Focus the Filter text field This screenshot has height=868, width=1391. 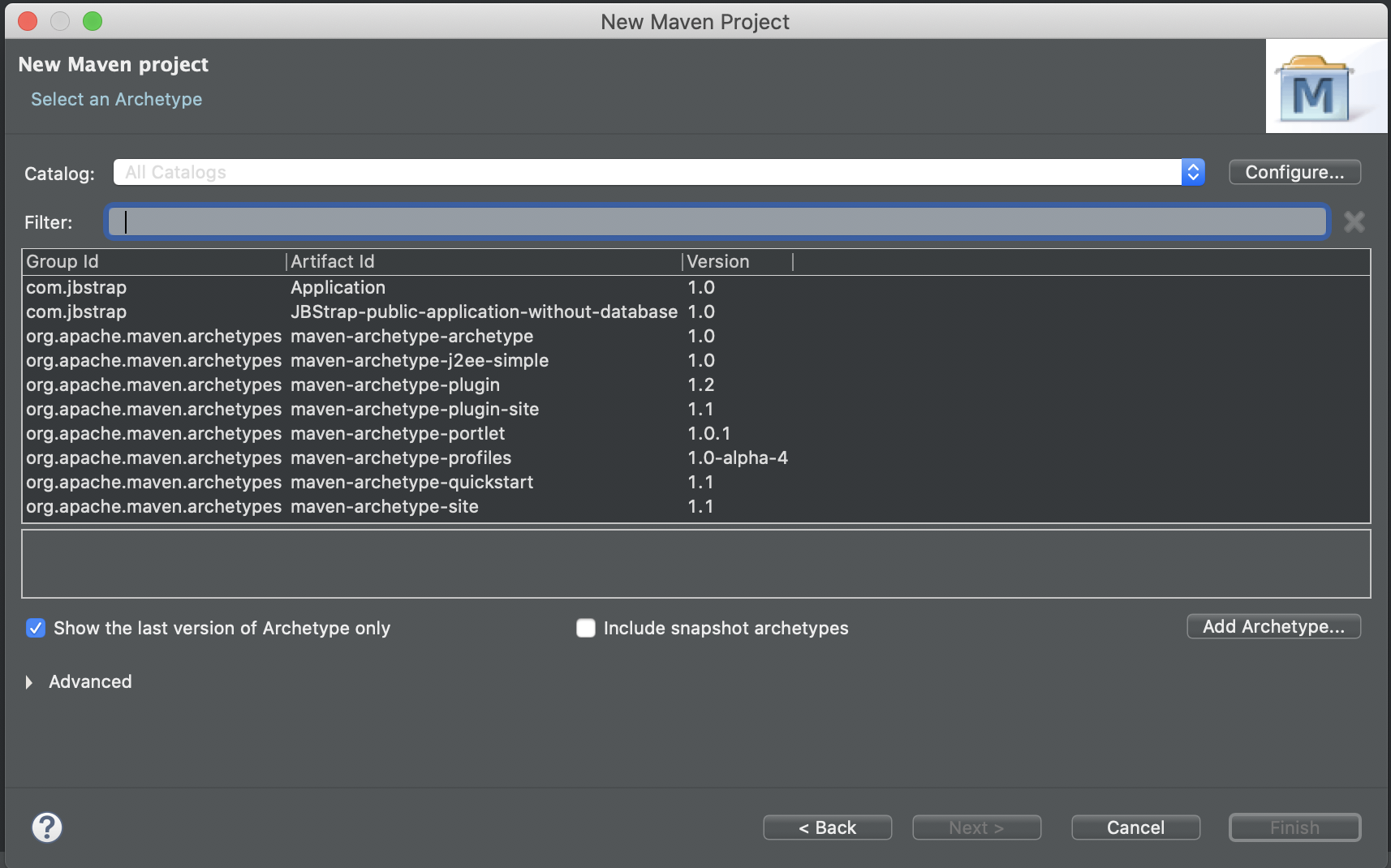pyautogui.click(x=717, y=221)
